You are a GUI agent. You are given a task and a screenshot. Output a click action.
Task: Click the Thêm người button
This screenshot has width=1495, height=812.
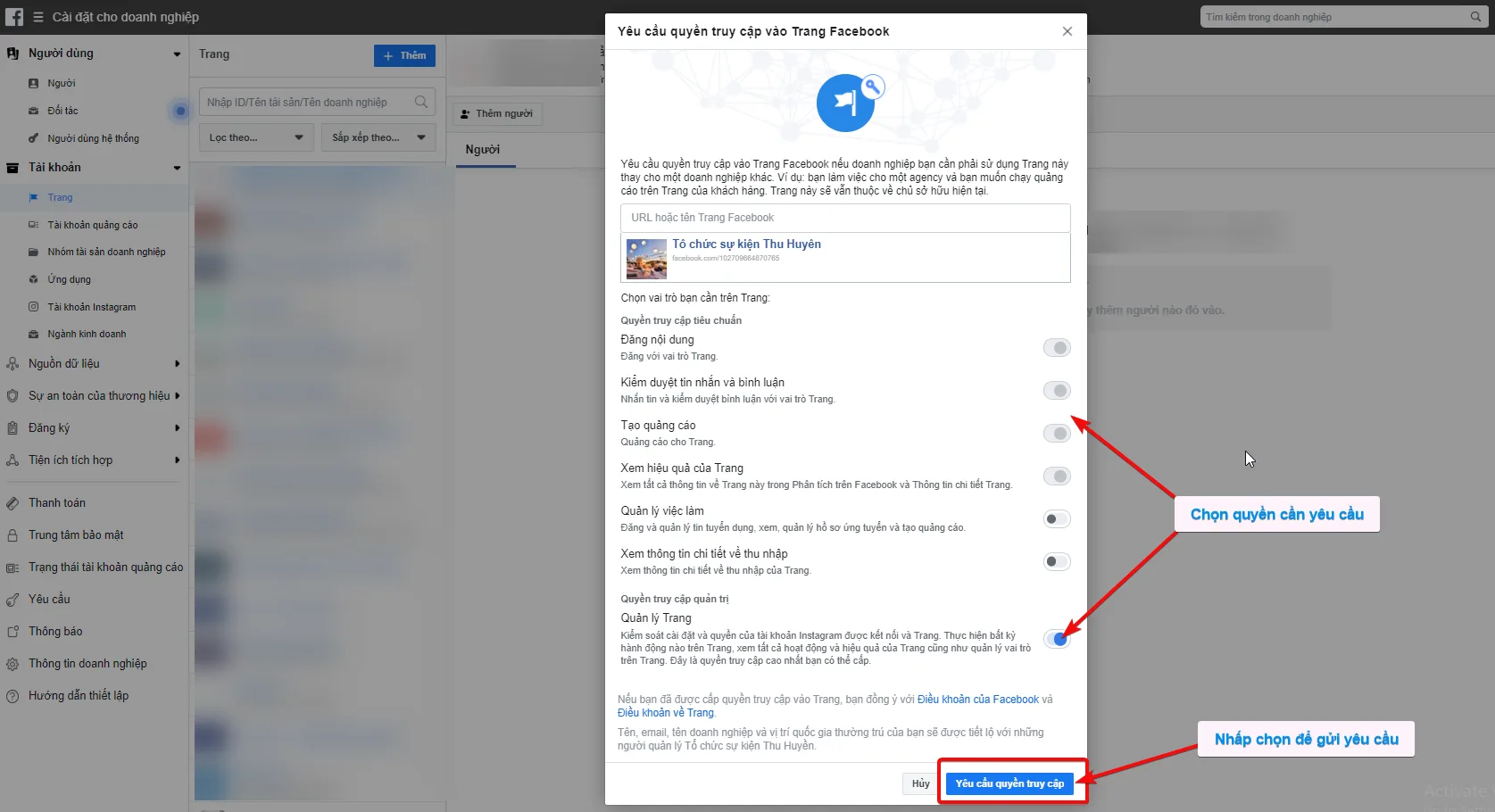point(496,113)
